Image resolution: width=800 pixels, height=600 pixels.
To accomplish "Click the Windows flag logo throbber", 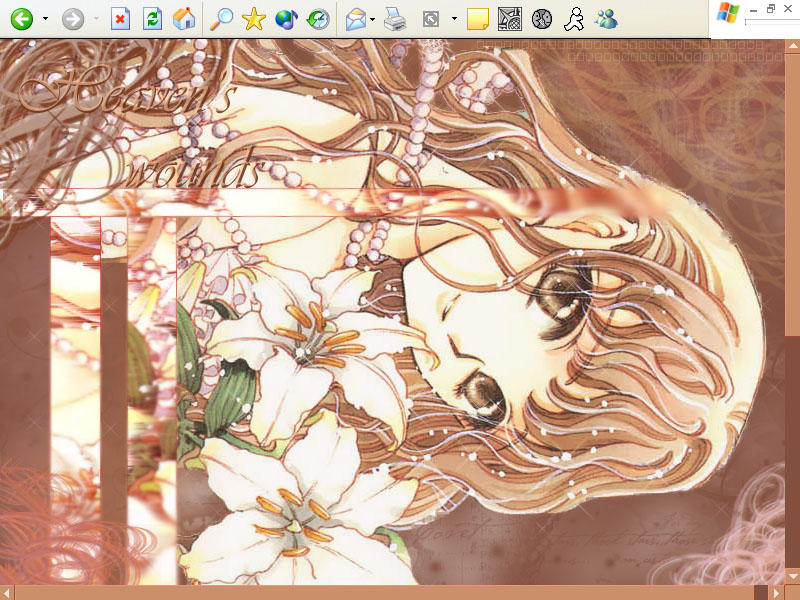I will pos(728,12).
